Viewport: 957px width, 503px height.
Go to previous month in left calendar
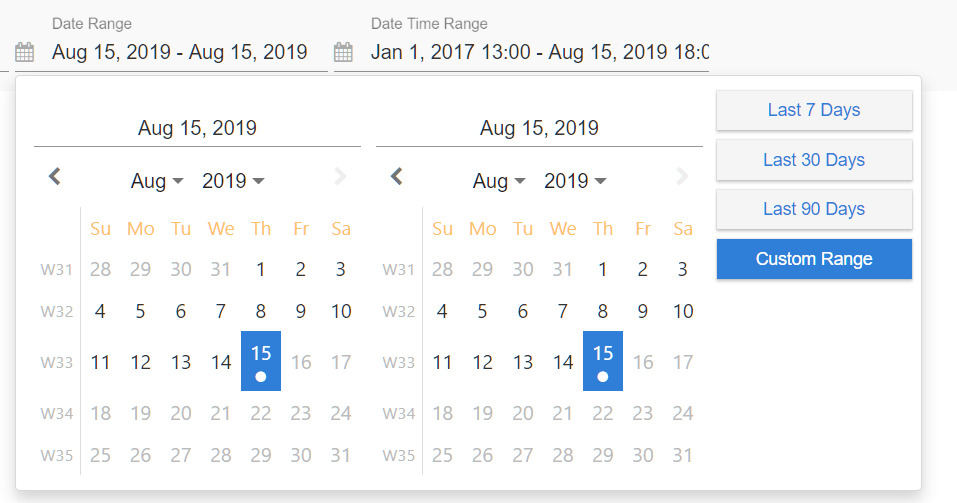click(55, 176)
